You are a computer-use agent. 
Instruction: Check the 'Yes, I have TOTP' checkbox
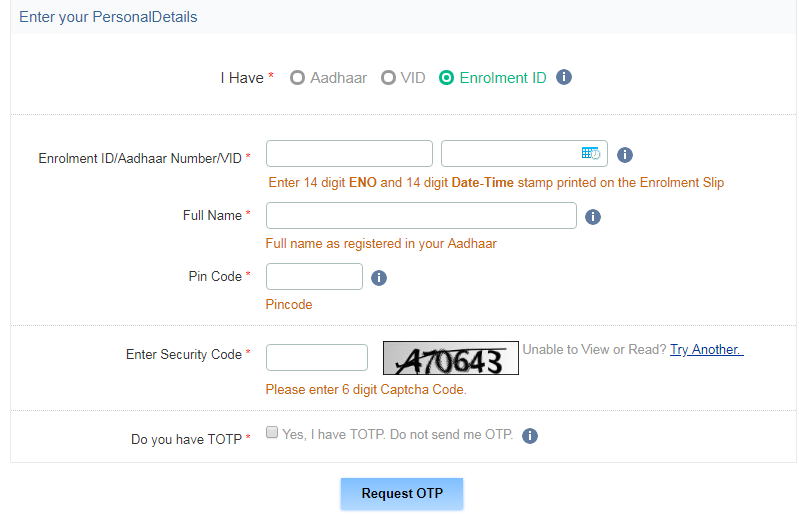tap(272, 433)
